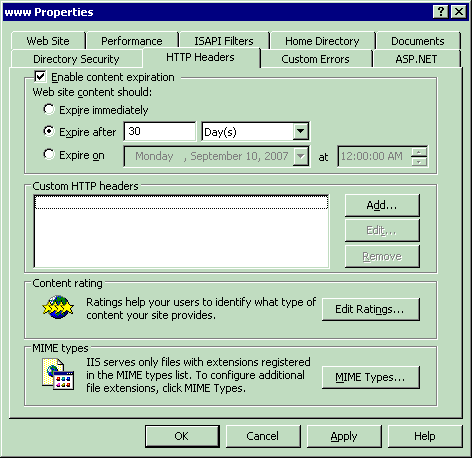Close the www Properties dialog
This screenshot has width=472, height=458.
click(459, 12)
